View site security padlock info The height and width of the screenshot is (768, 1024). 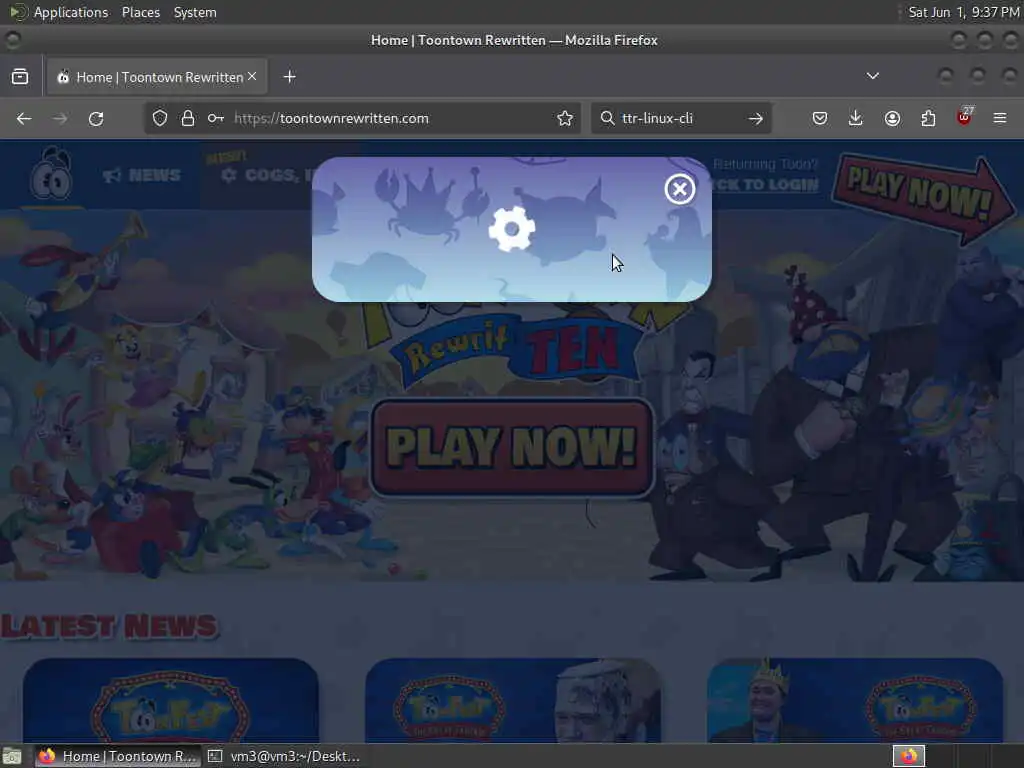187,118
